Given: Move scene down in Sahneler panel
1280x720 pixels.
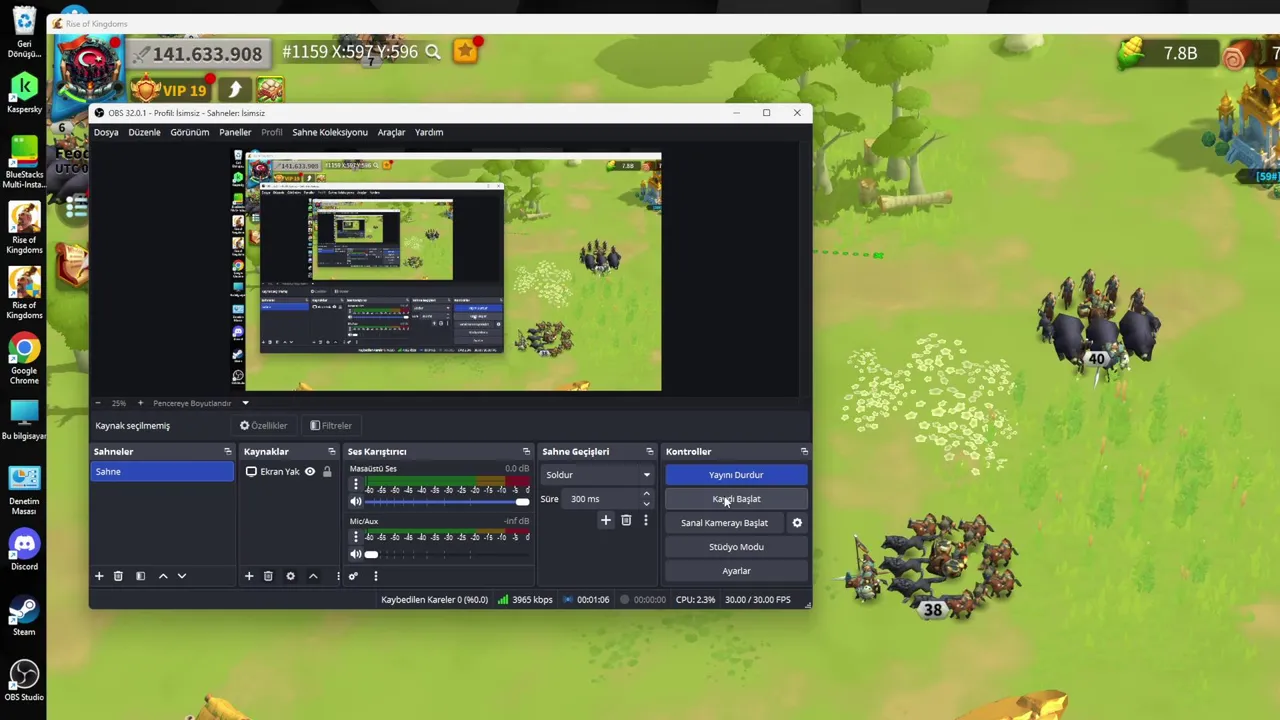Looking at the screenshot, I should 182,576.
